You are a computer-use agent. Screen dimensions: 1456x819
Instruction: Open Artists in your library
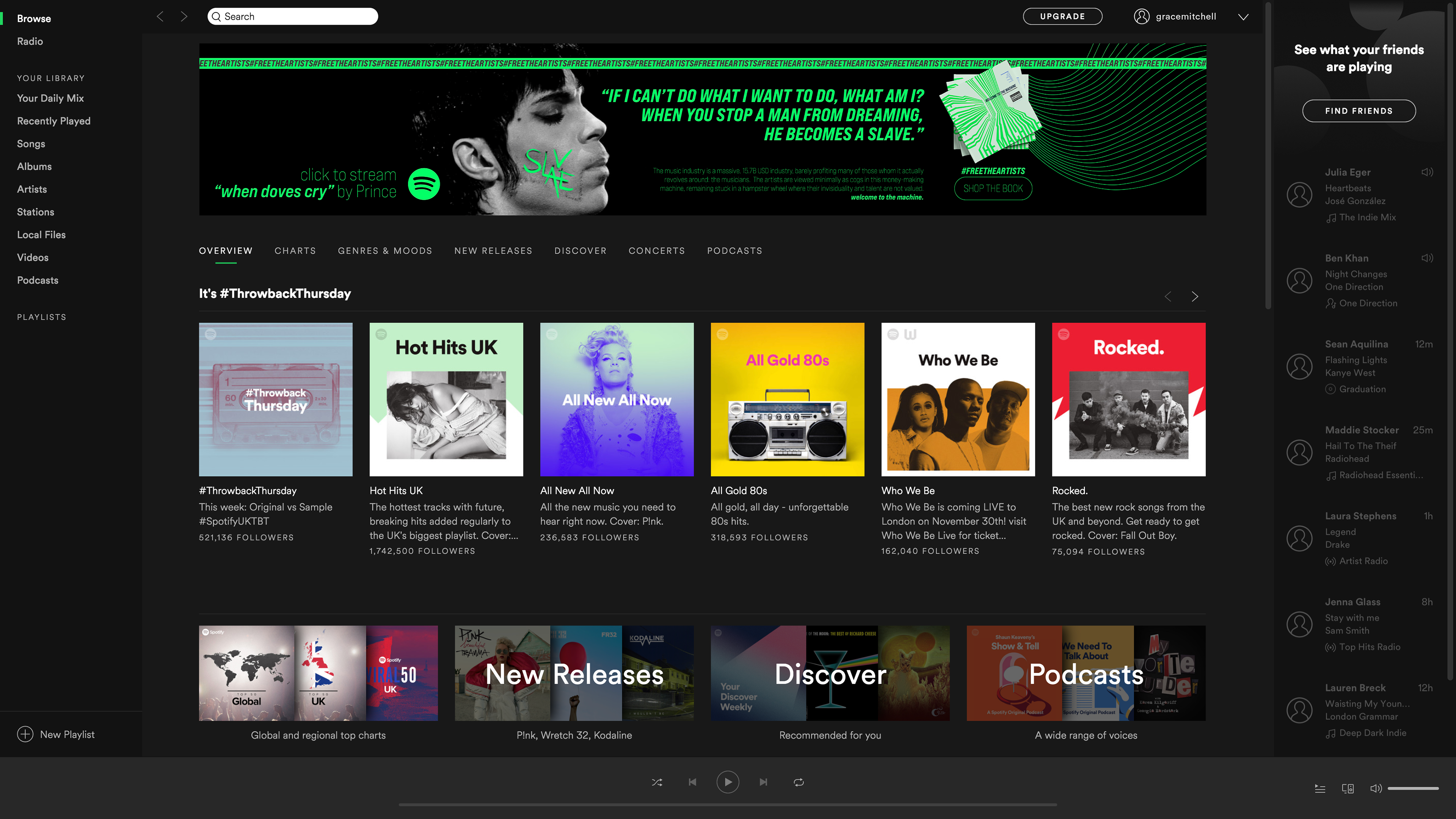coord(32,189)
